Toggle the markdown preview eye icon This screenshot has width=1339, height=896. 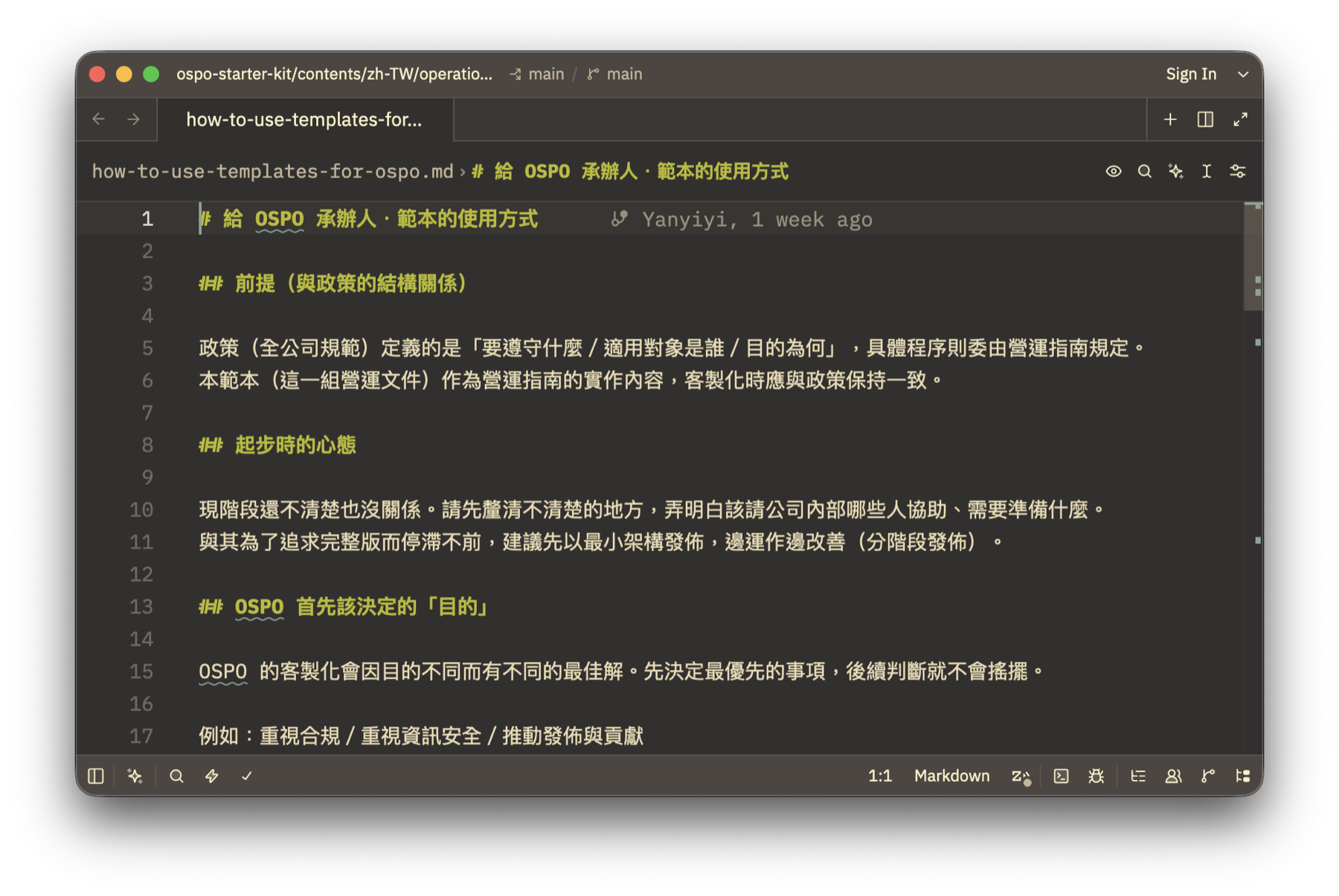coord(1113,172)
